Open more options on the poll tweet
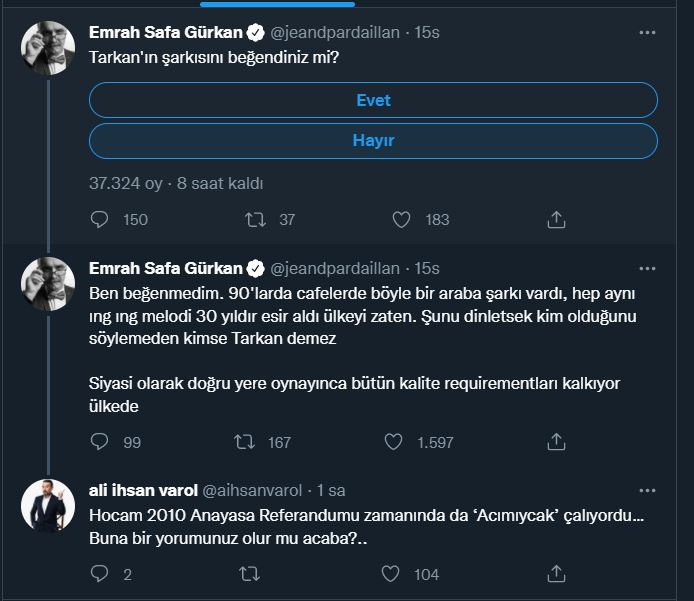The width and height of the screenshot is (694, 601). click(648, 33)
